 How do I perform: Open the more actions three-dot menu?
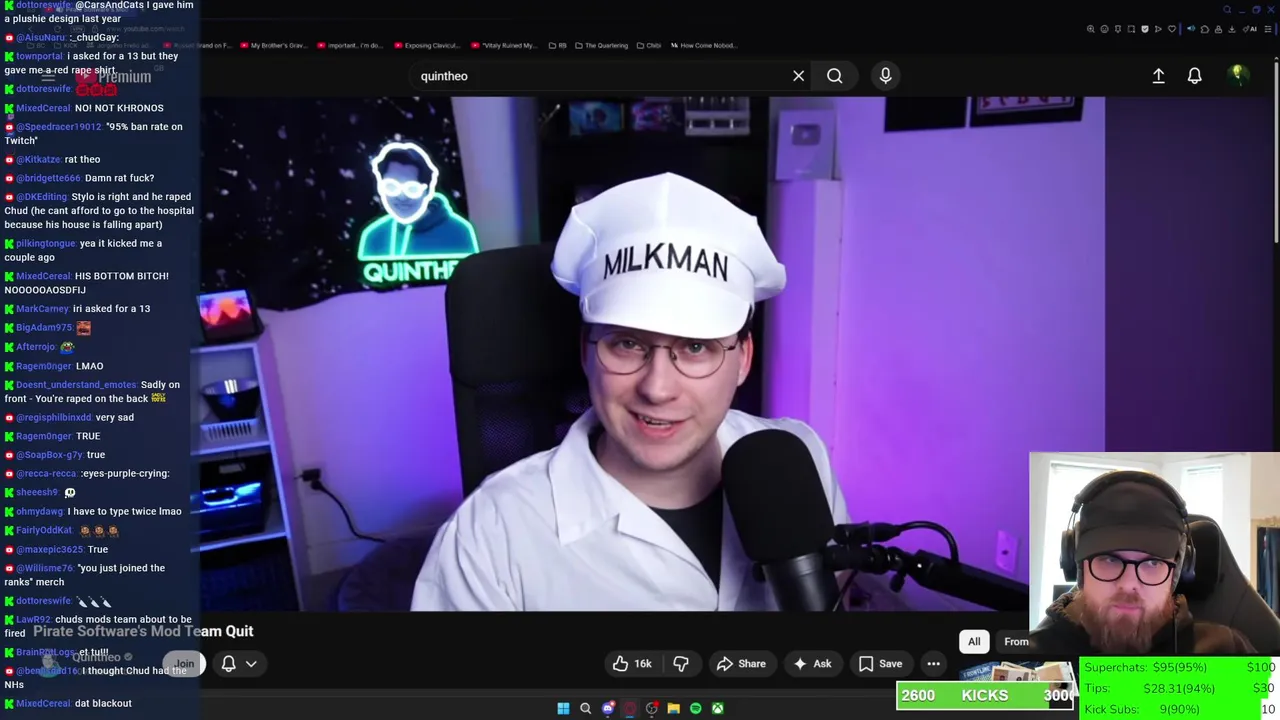(933, 664)
